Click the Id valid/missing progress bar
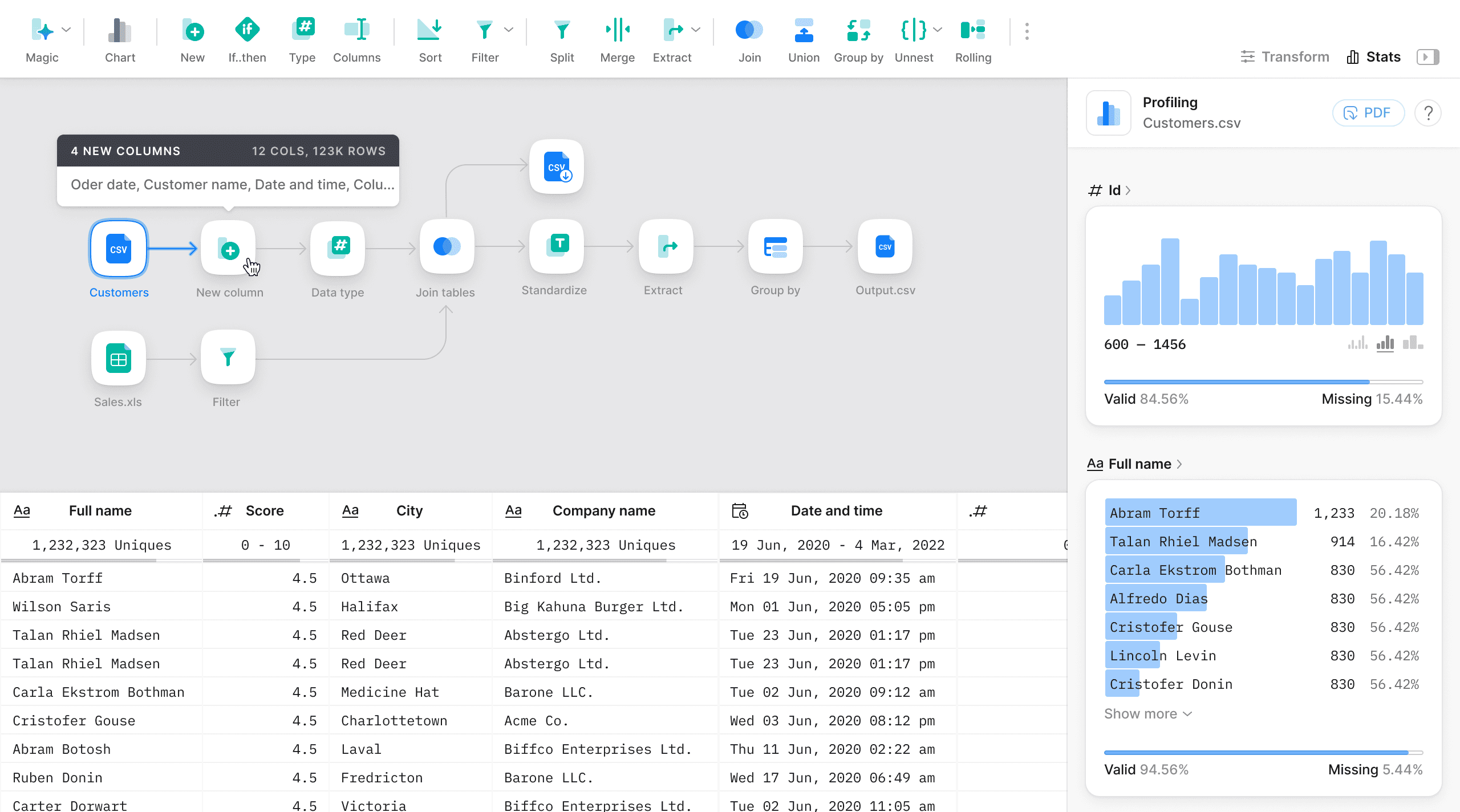The image size is (1460, 812). point(1264,382)
